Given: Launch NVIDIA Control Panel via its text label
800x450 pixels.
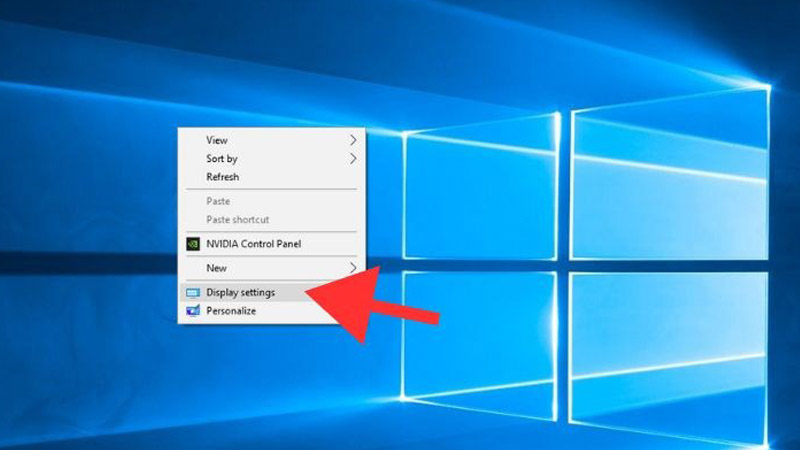Looking at the screenshot, I should (x=253, y=243).
